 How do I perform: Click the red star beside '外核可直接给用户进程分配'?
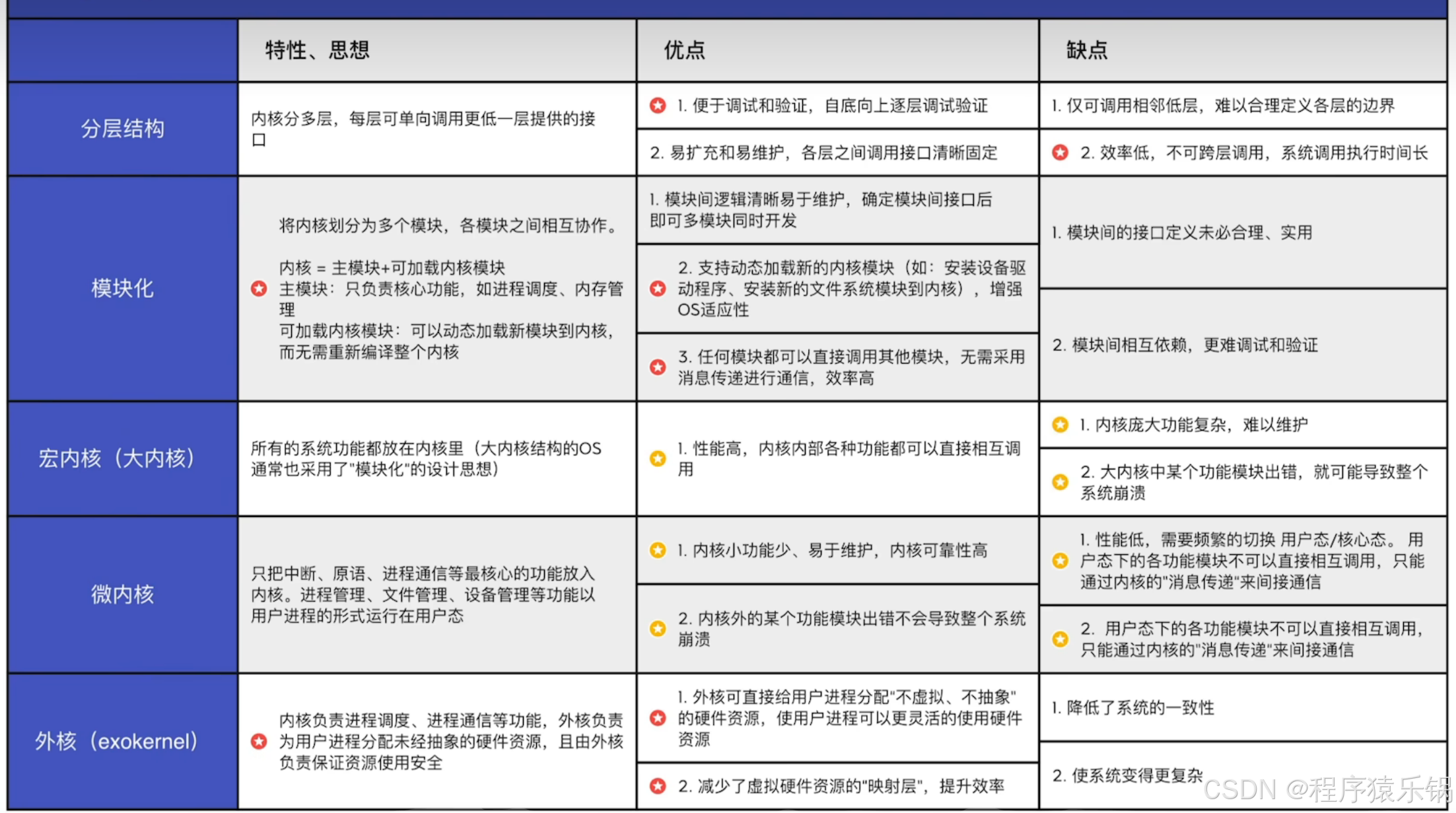coord(658,718)
